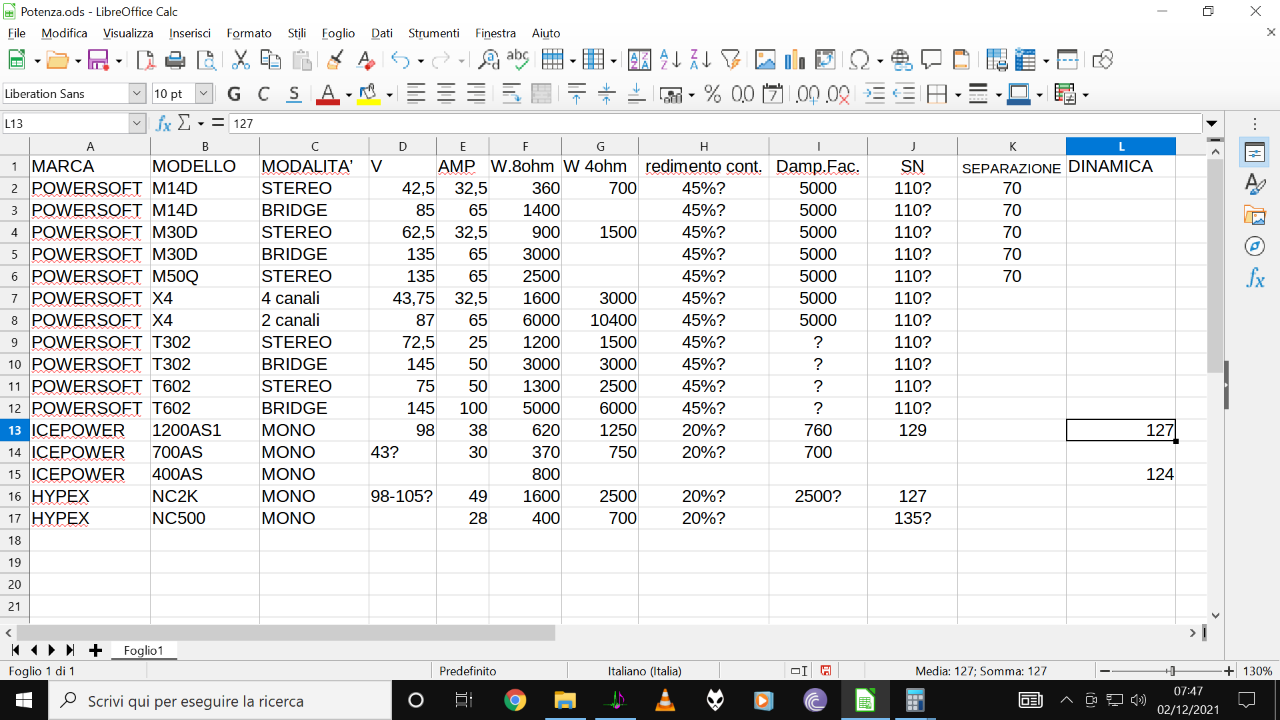Select Sort Ascending icon
The image size is (1280, 720).
point(671,60)
